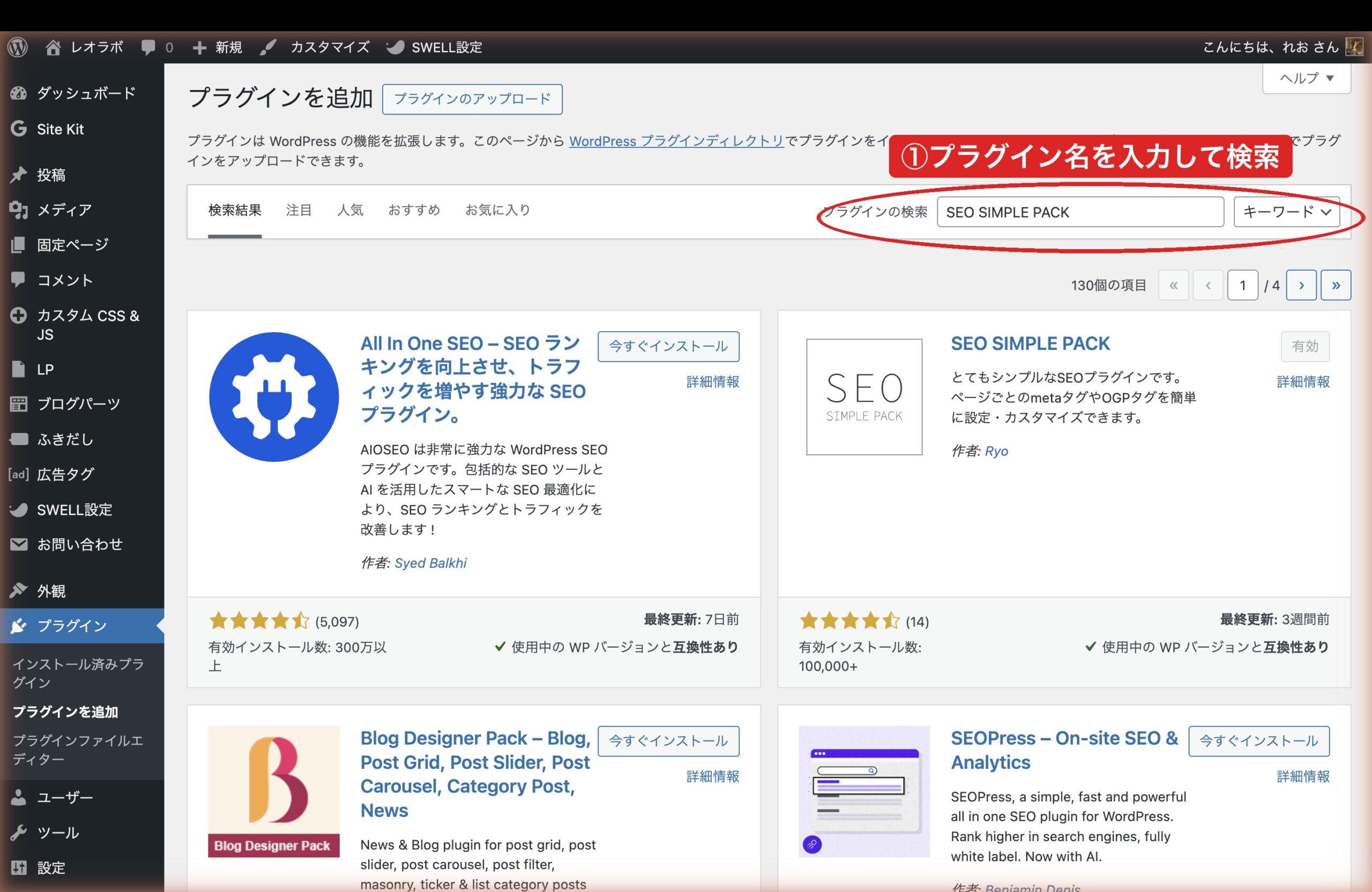Visit site via the home icon レオラボ
The height and width of the screenshot is (892, 1372).
pos(84,47)
